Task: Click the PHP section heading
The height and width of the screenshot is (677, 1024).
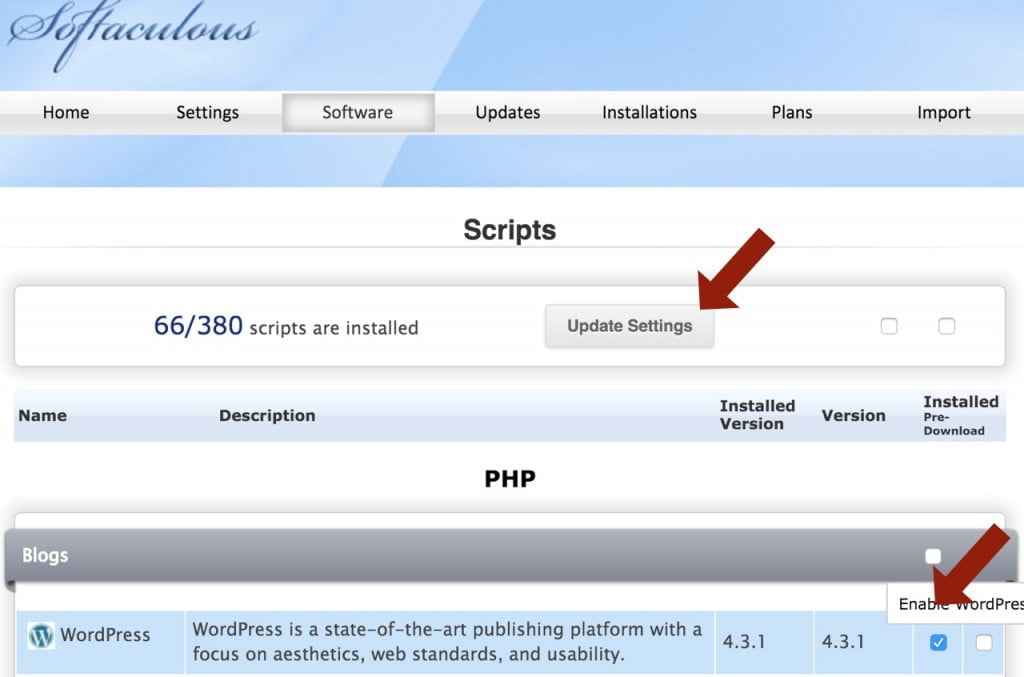Action: point(510,479)
